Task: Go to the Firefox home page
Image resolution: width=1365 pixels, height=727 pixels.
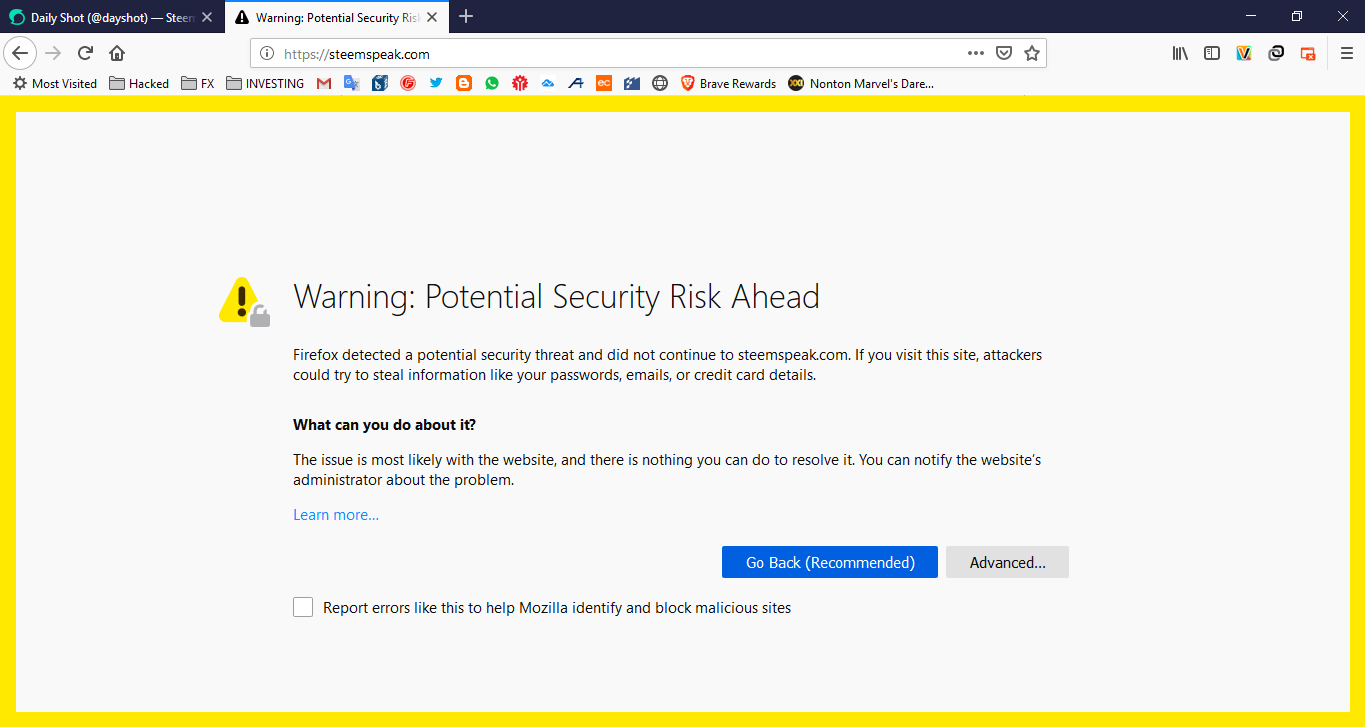Action: pyautogui.click(x=117, y=53)
